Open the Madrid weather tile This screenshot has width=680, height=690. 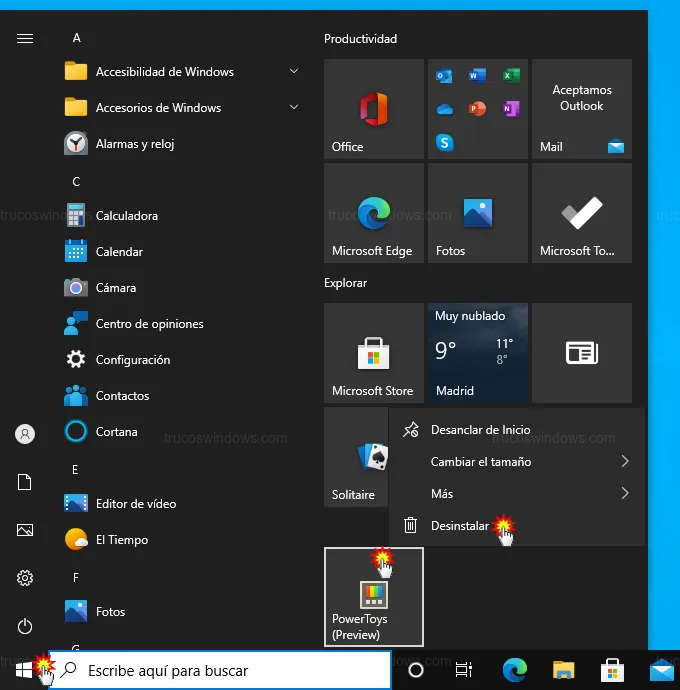477,352
